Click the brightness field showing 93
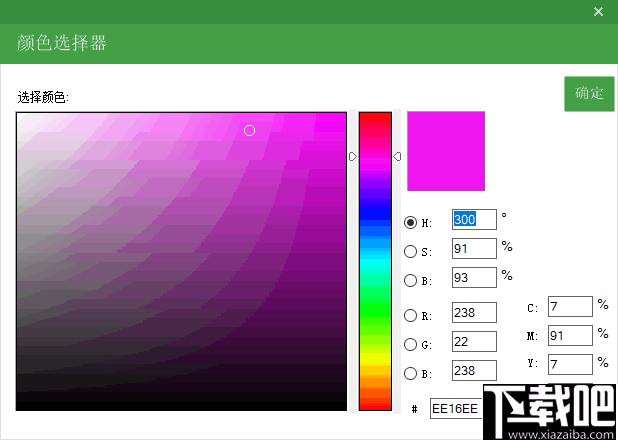618x440 pixels. (x=474, y=278)
